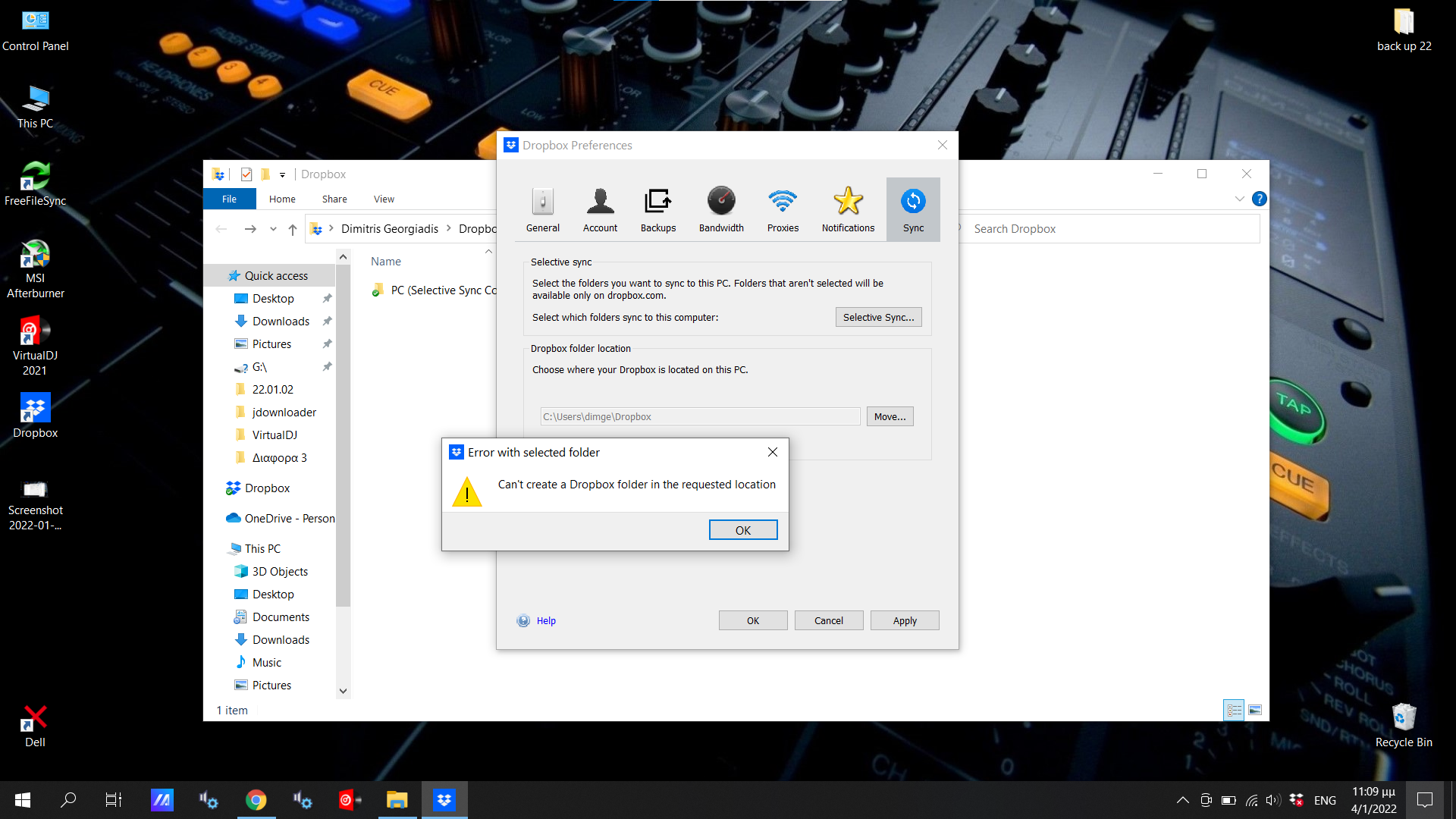Select pinned Desktop under Quick access

[x=273, y=298]
